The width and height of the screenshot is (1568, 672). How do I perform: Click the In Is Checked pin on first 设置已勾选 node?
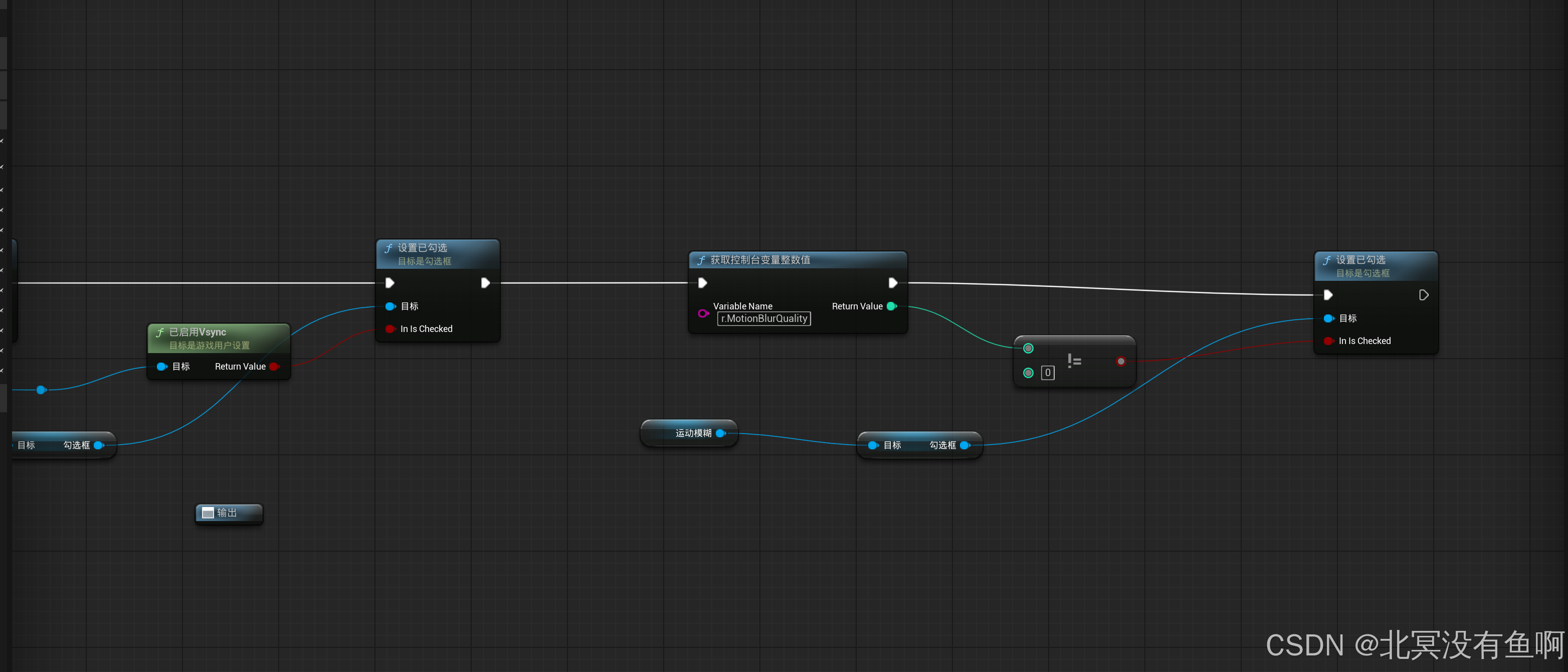pos(390,328)
